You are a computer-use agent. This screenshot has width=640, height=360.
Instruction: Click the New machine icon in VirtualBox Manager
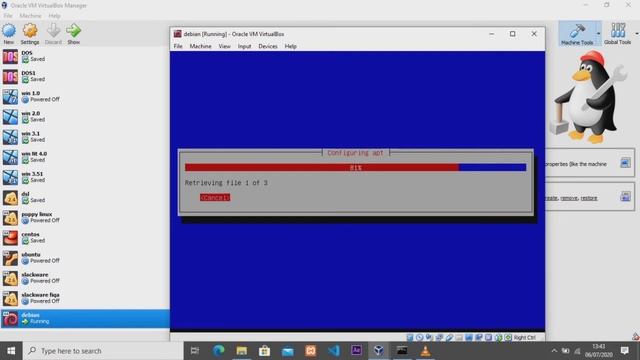click(9, 31)
